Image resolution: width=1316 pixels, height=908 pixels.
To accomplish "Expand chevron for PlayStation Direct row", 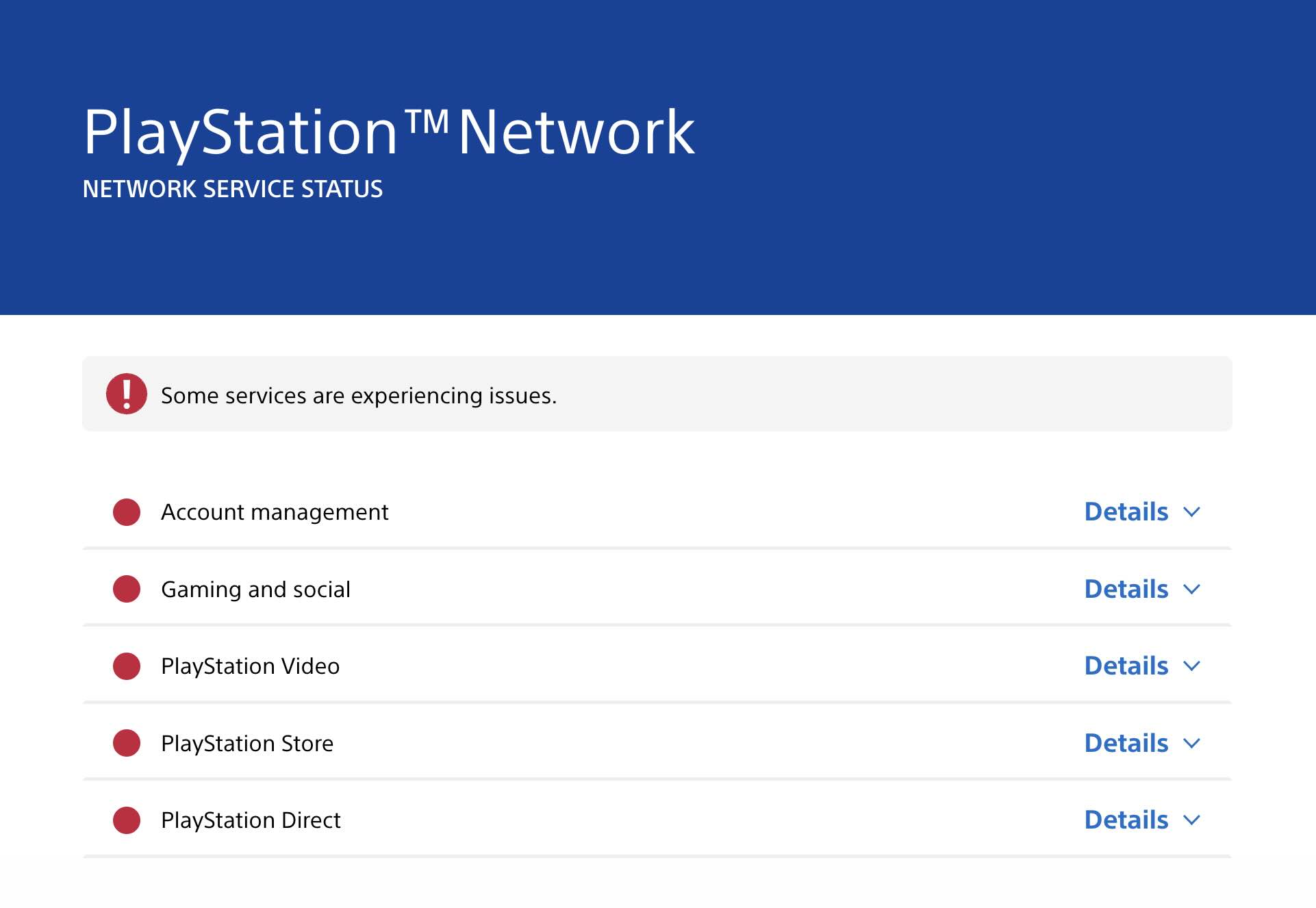I will [1192, 820].
